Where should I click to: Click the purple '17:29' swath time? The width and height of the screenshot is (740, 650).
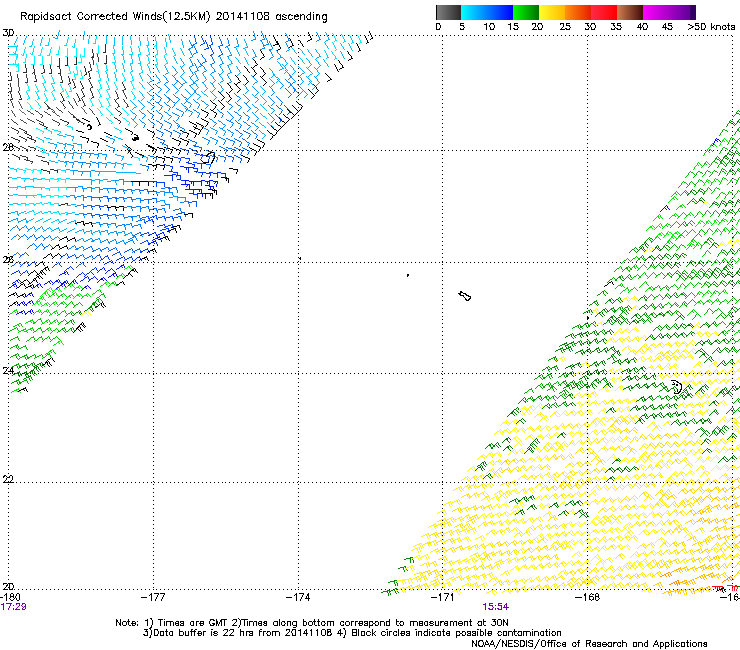tap(13, 607)
